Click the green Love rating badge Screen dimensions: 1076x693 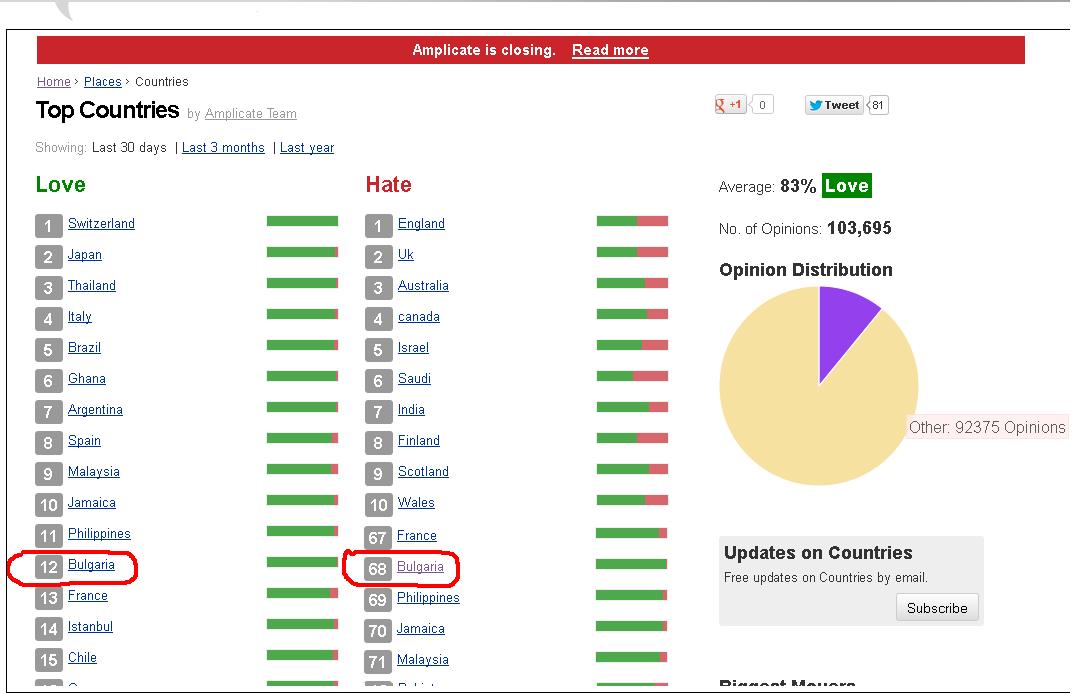pyautogui.click(x=846, y=186)
